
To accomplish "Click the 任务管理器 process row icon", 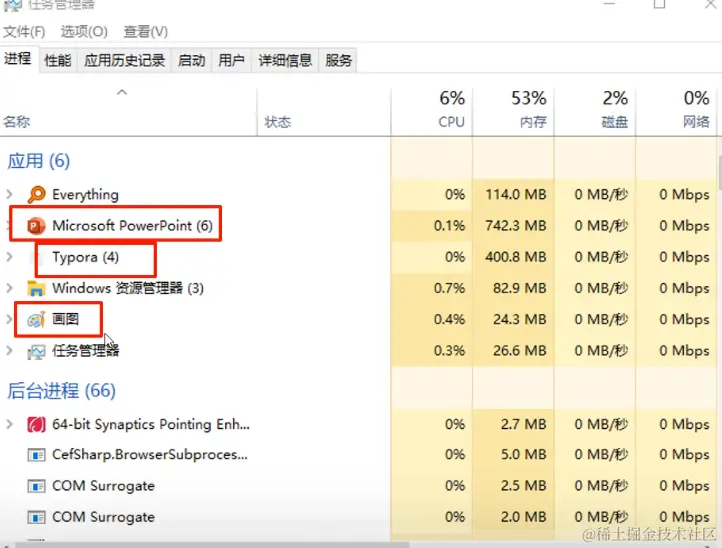I will [36, 352].
